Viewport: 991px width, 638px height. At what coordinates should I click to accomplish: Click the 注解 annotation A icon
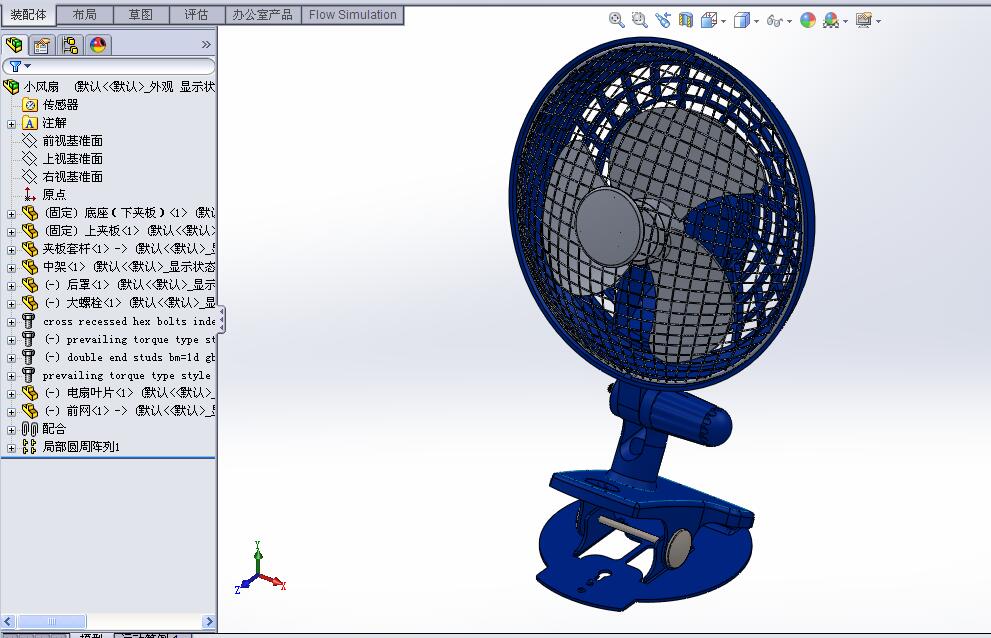[x=30, y=123]
